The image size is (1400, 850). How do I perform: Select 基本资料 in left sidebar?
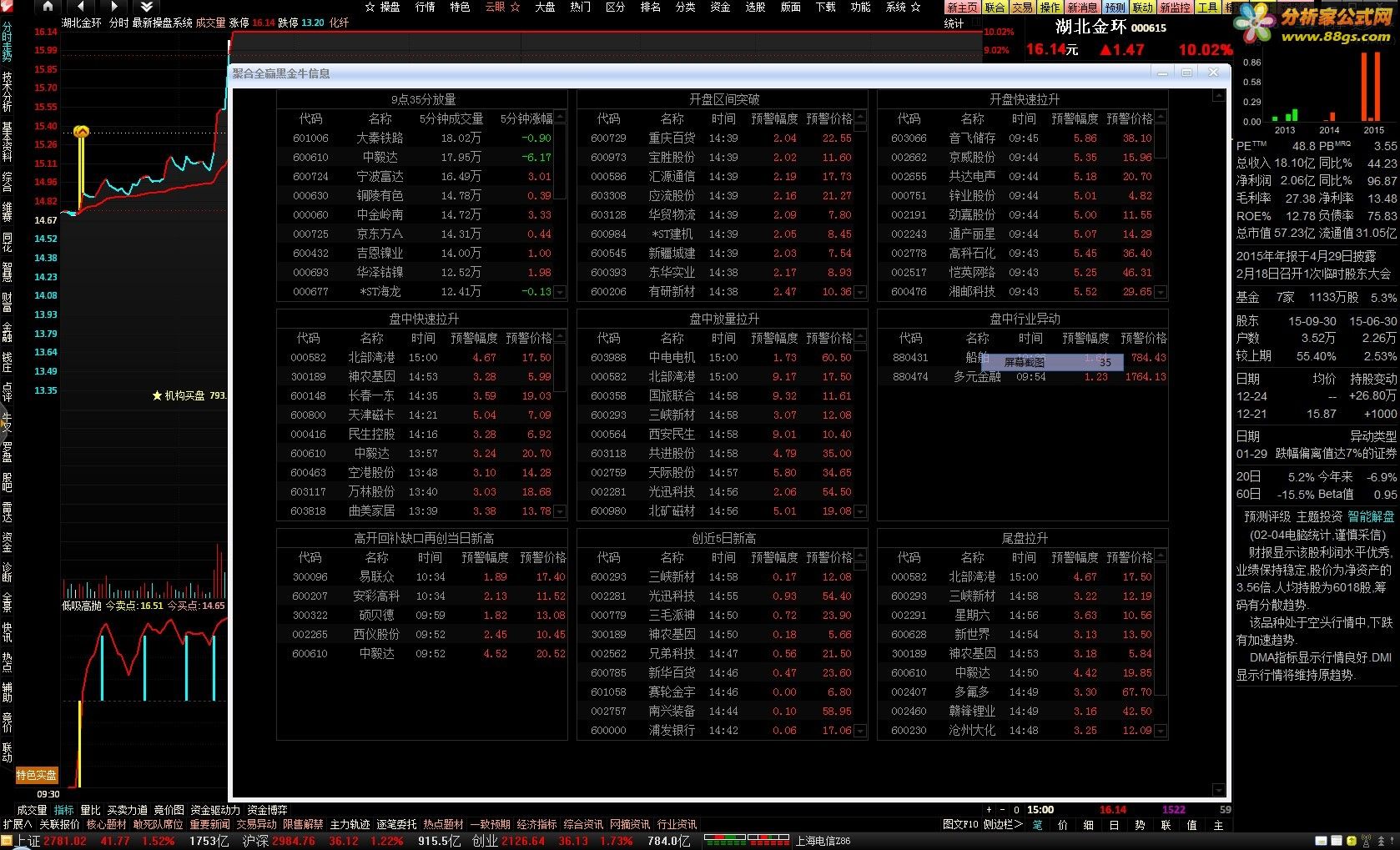pos(7,142)
